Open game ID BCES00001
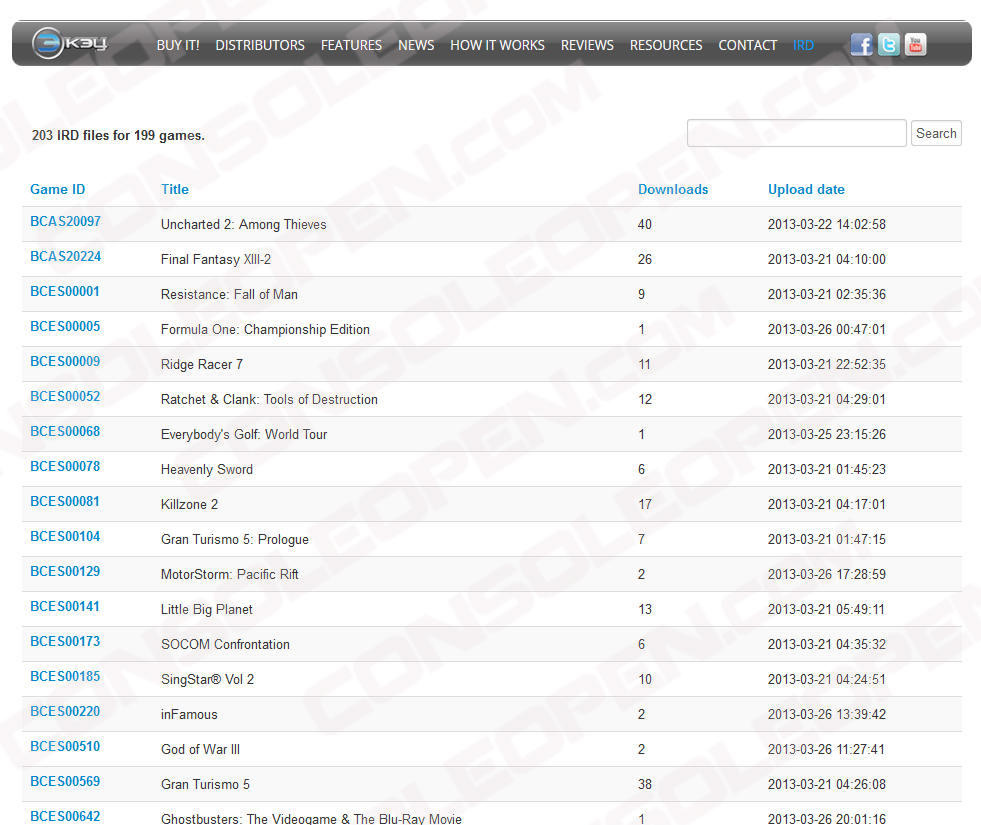The height and width of the screenshot is (825, 981). tap(64, 291)
